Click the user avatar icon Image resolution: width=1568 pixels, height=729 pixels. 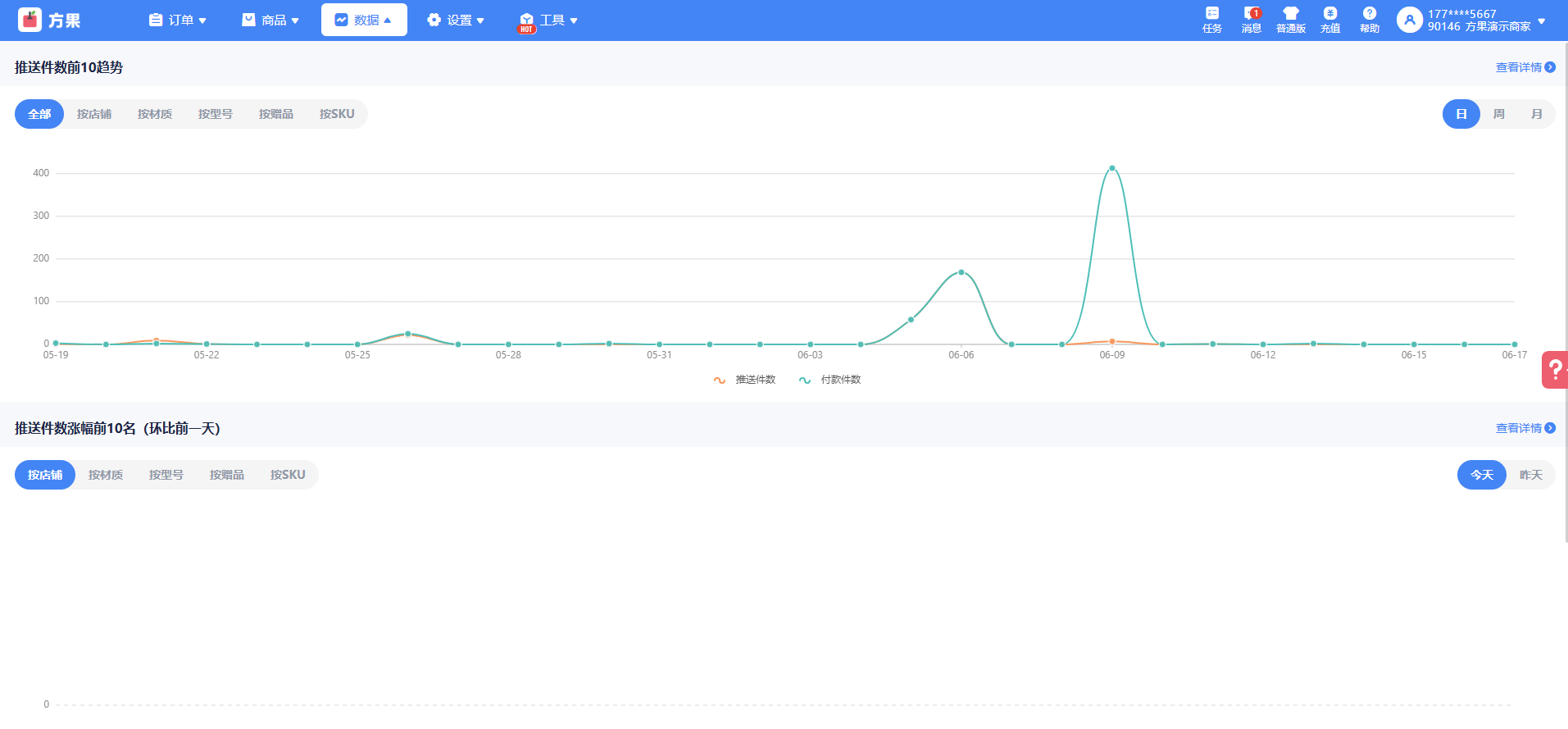click(x=1409, y=20)
